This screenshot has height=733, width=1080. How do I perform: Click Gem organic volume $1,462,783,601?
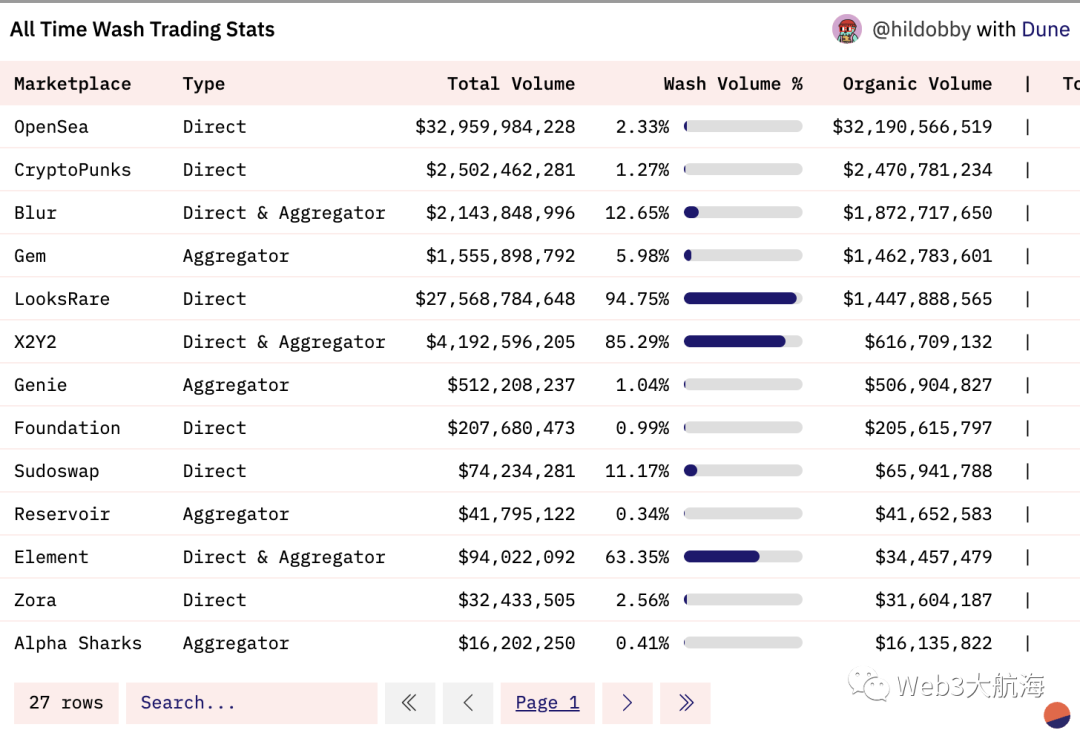coord(918,256)
